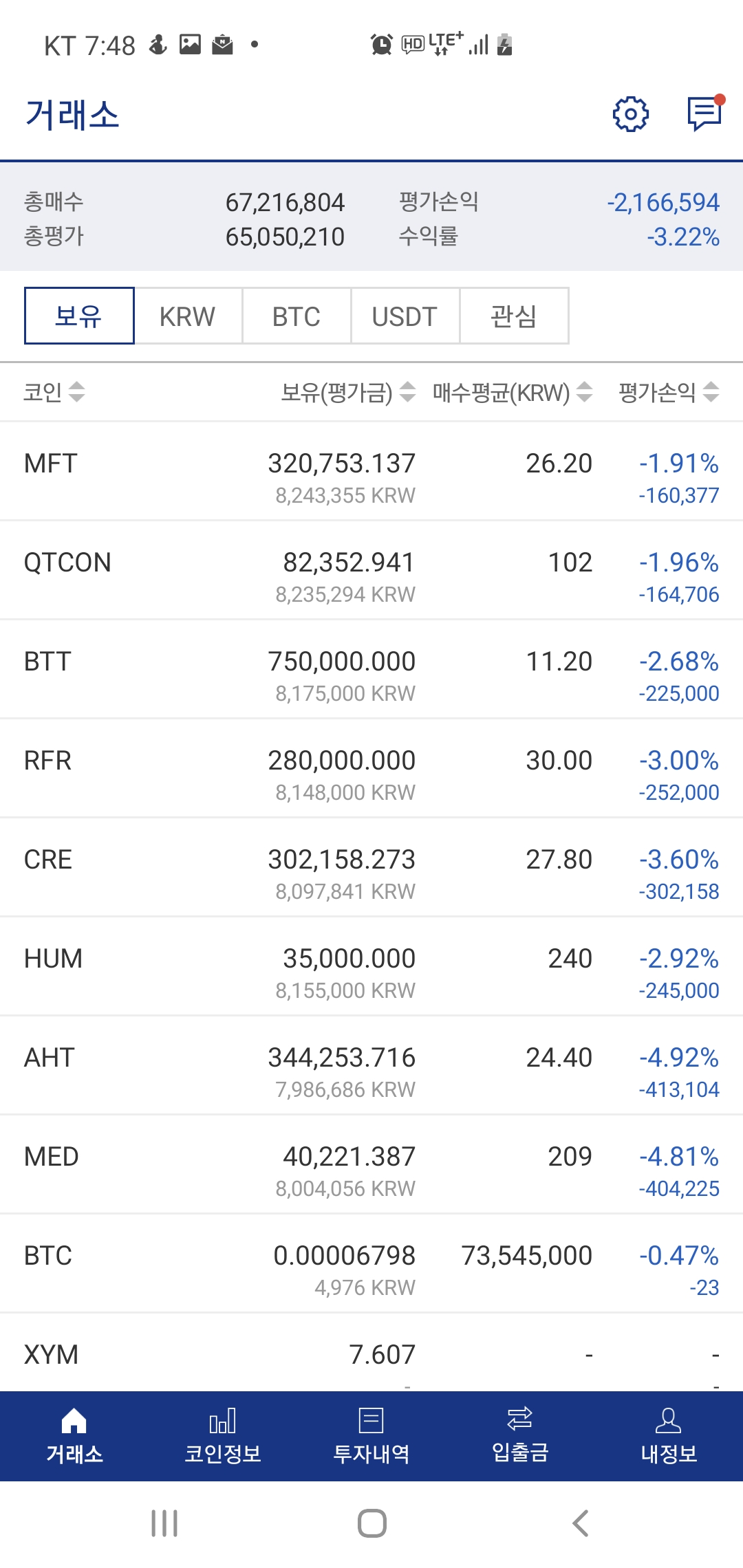
Task: Select the 관심 favorites tab
Action: [513, 316]
